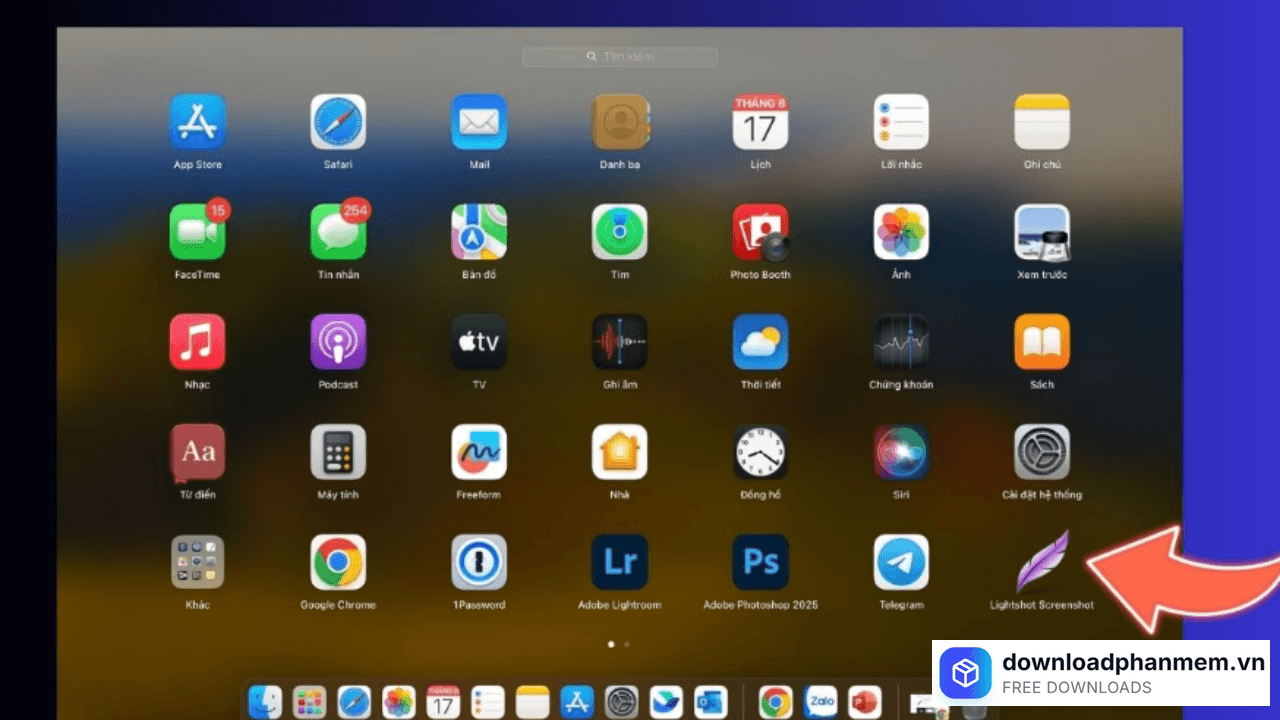1280x720 pixels.
Task: Switch to second Launchpad page dot
Action: [x=627, y=645]
